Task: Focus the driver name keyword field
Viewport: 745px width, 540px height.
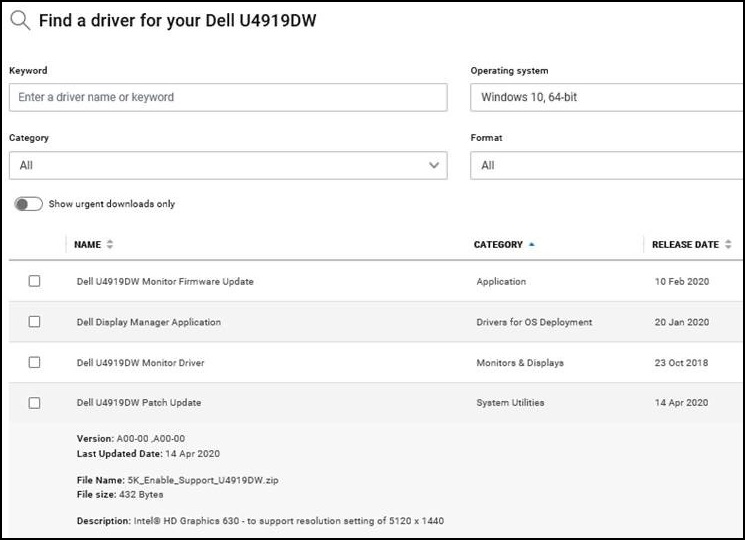Action: coord(228,97)
